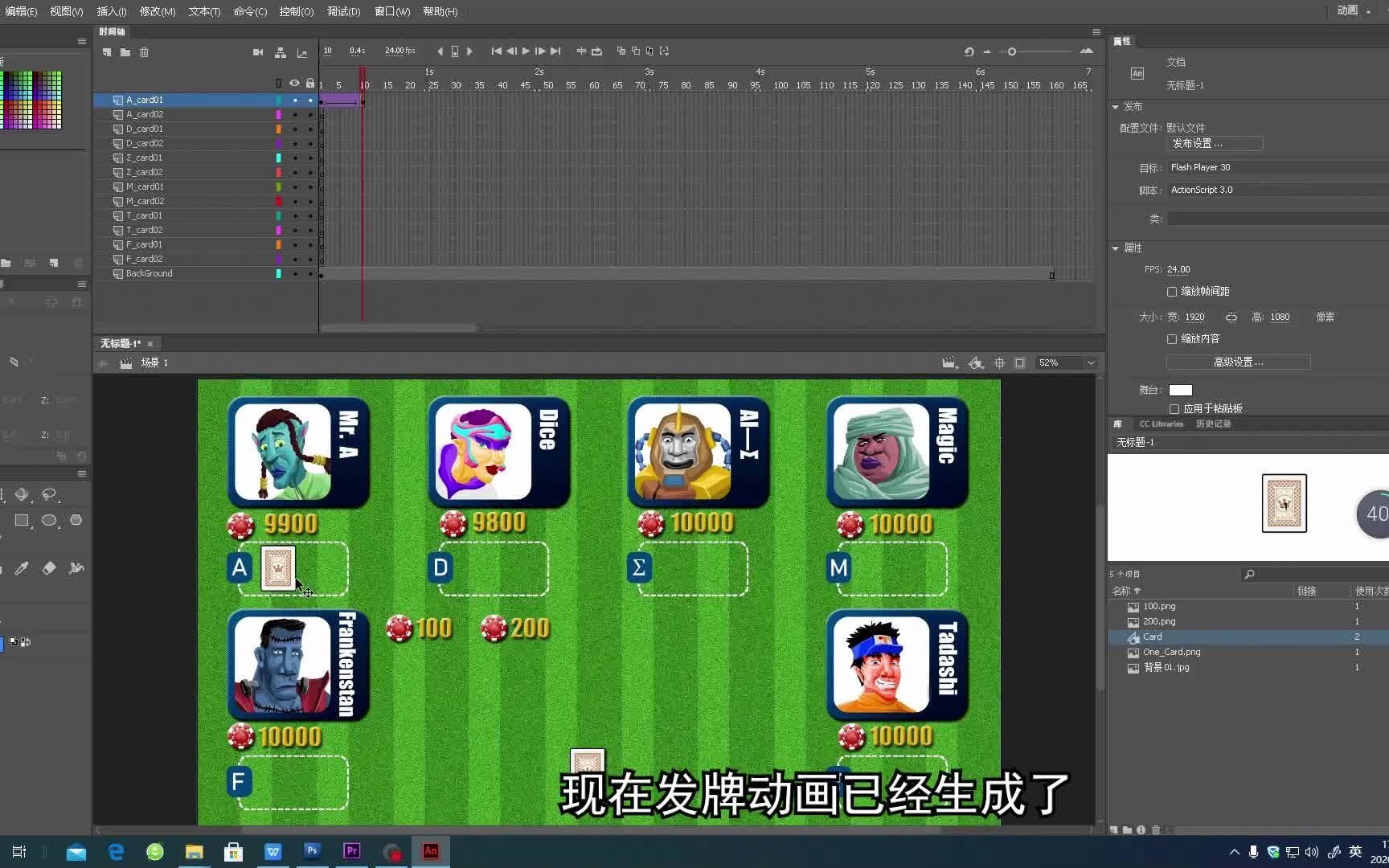Click the 高级设置 button
Viewport: 1389px width, 868px height.
(1238, 362)
